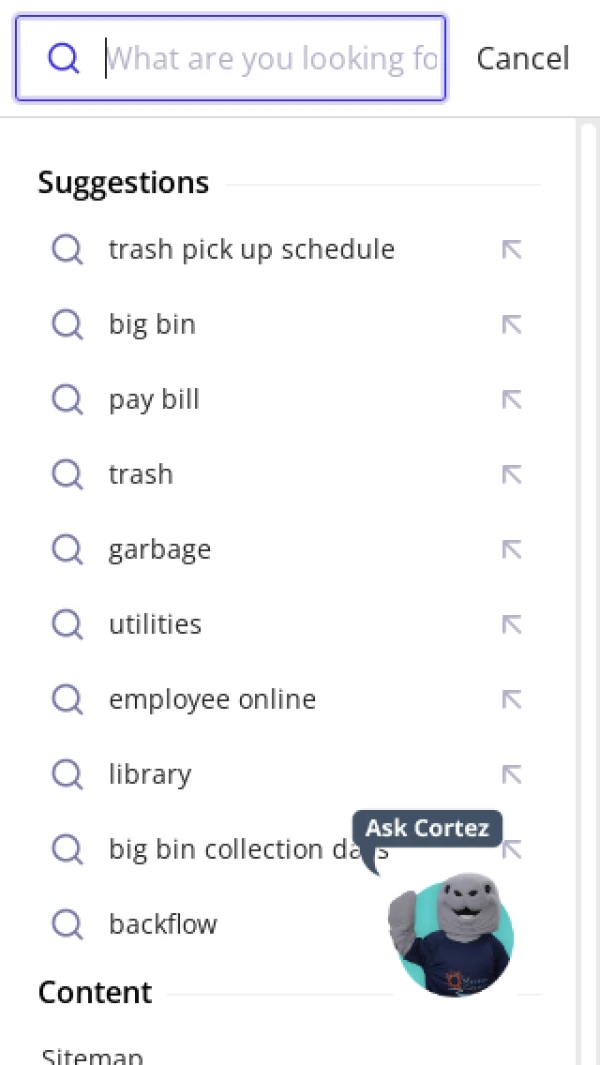Click the fill-in arrow beside 'garbage'
The height and width of the screenshot is (1065, 600).
(x=512, y=550)
